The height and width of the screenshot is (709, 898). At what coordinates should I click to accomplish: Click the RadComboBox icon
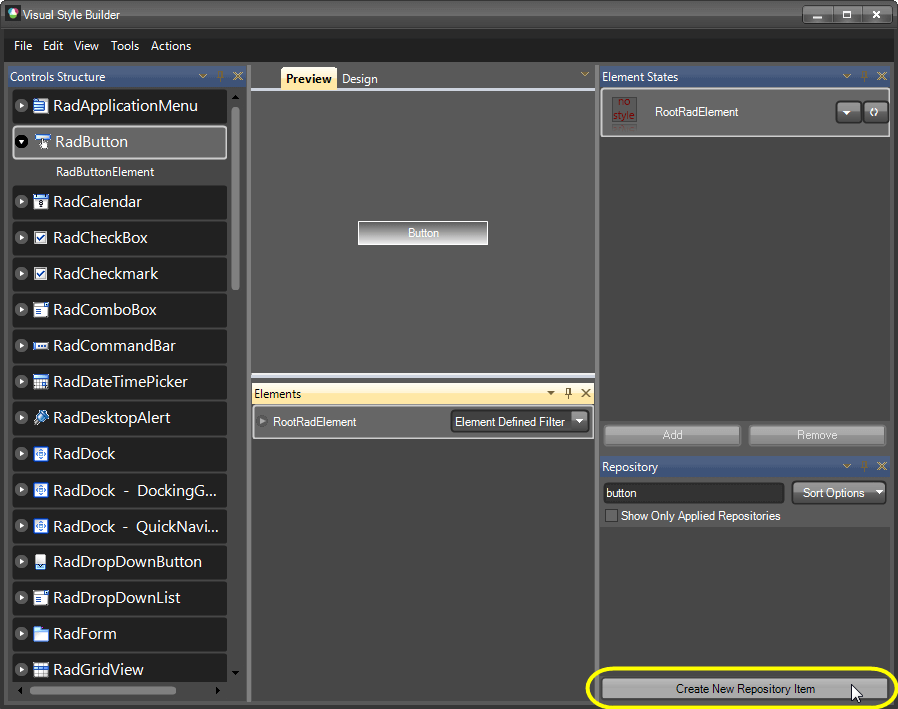pyautogui.click(x=41, y=310)
